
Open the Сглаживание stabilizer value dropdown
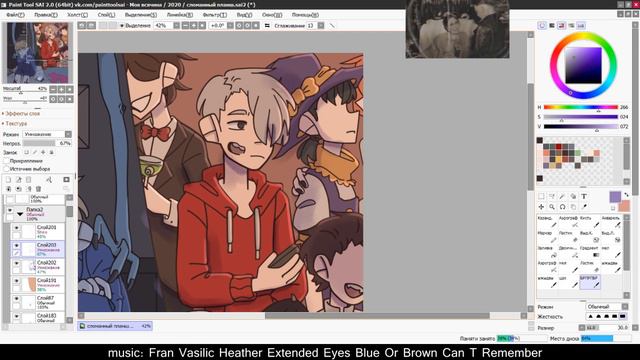pos(321,26)
